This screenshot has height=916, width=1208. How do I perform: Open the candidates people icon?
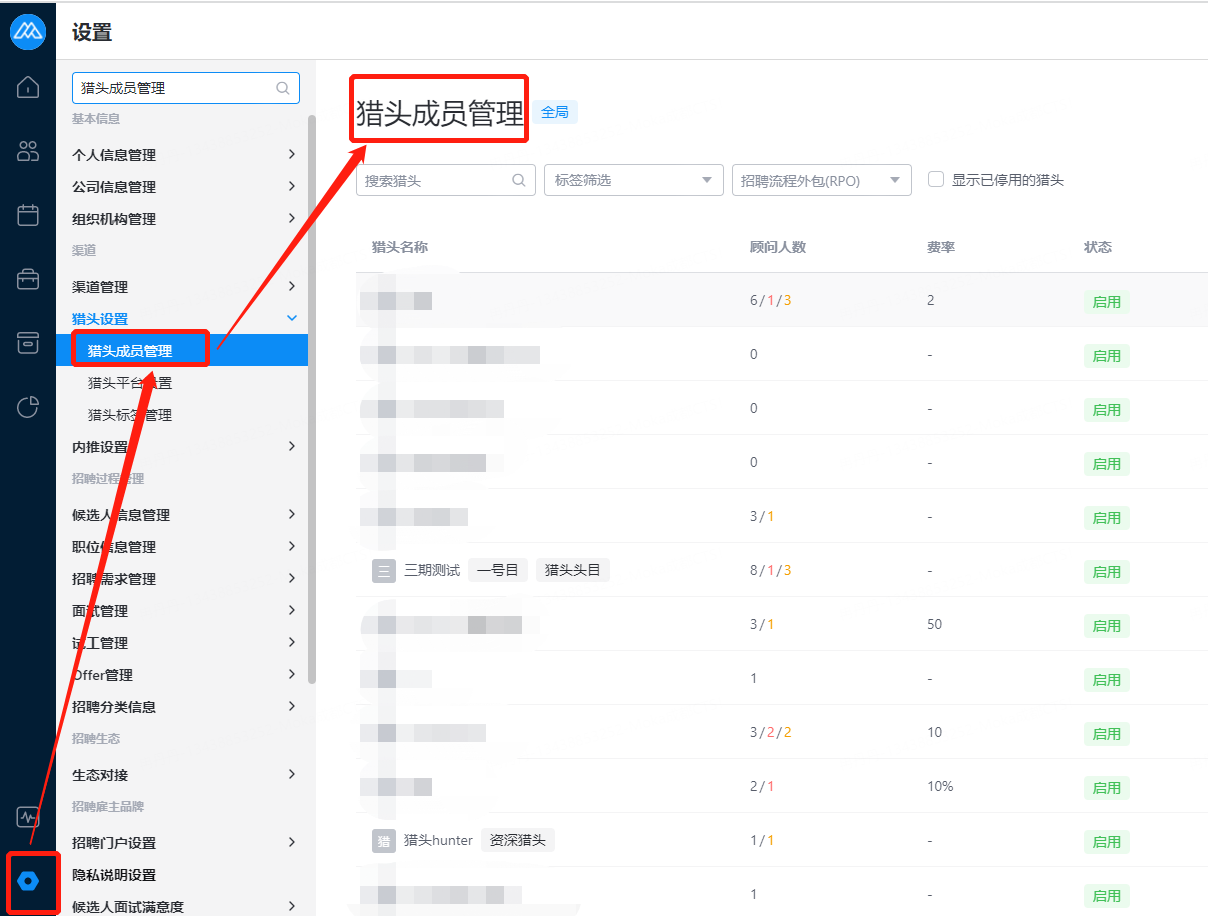(28, 151)
